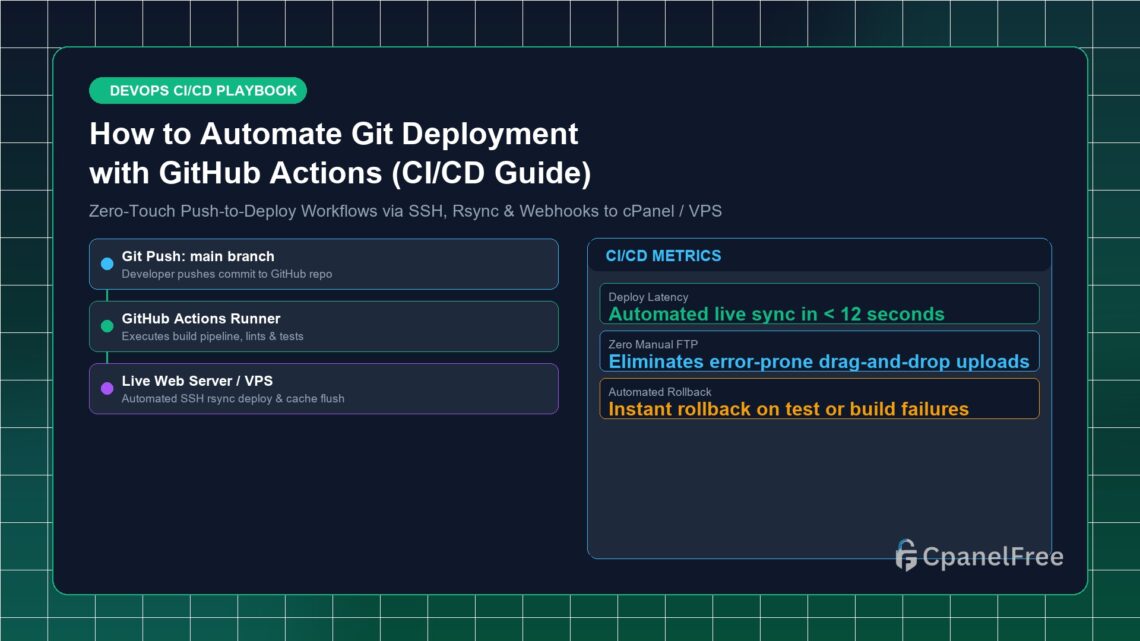This screenshot has height=641, width=1140.
Task: Select the 'Zero Manual FTP' label
Action: (x=653, y=344)
